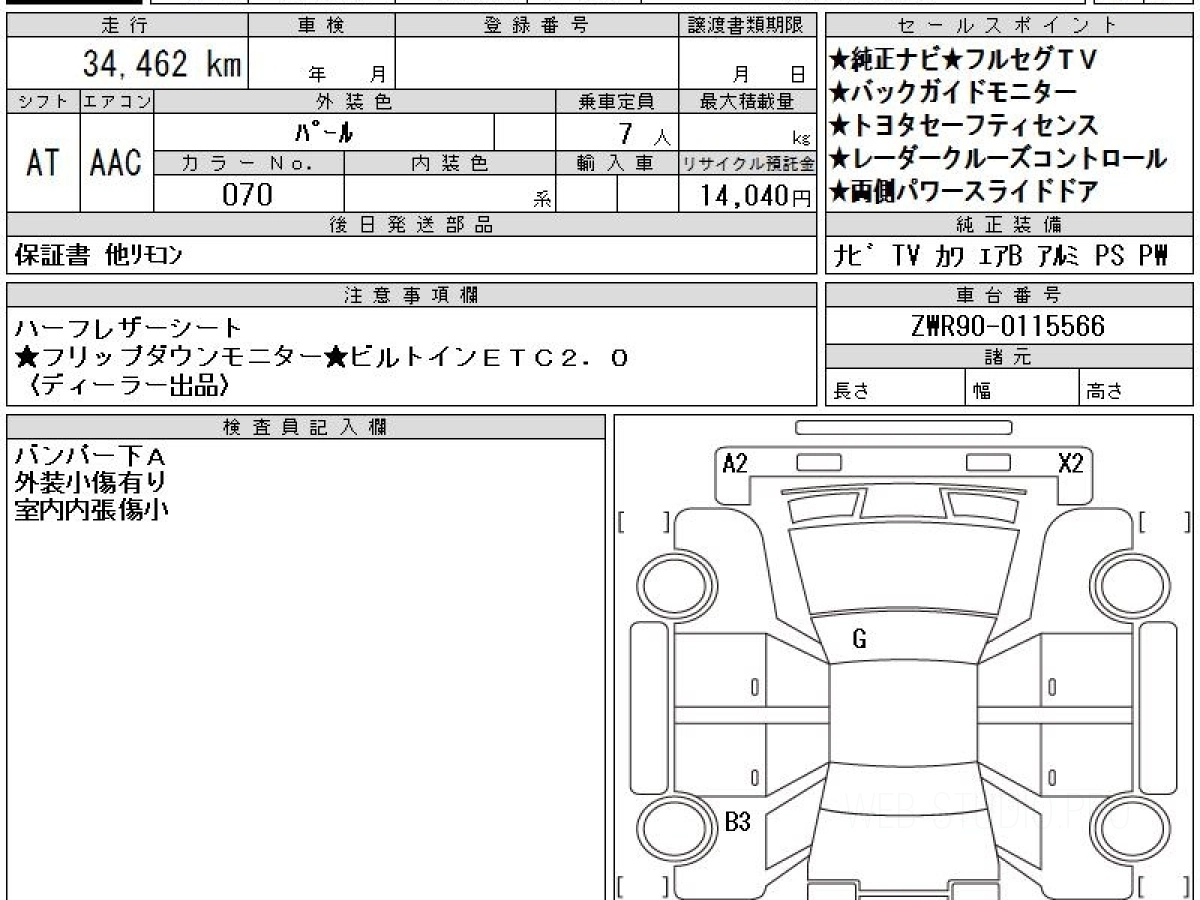The image size is (1200, 900).
Task: Click the 車台番号 header
Action: click(x=1008, y=295)
